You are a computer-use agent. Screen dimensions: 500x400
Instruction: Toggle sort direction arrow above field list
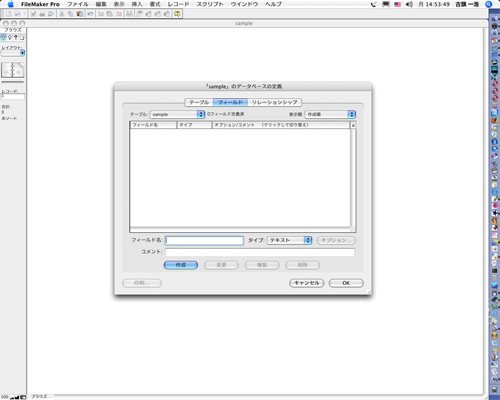pyautogui.click(x=353, y=125)
